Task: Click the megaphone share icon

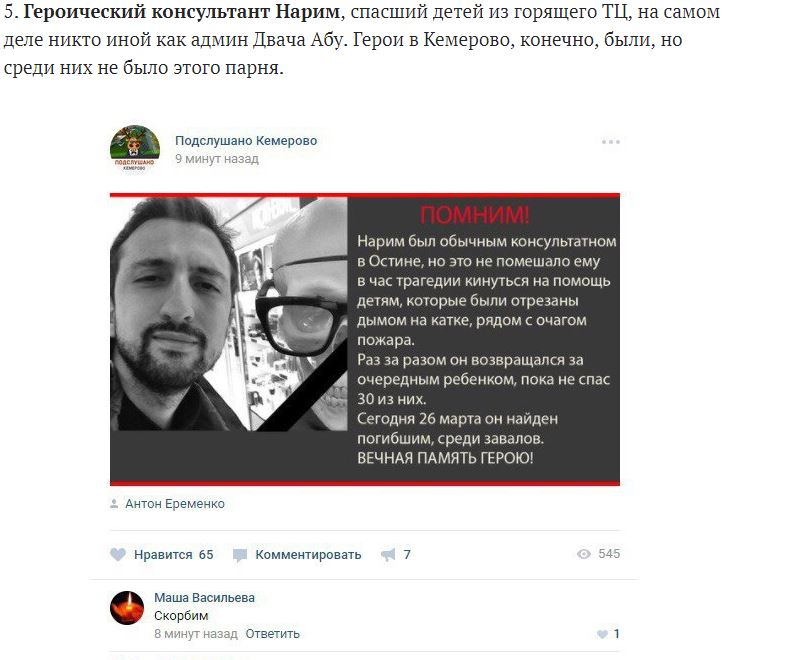Action: (x=388, y=555)
